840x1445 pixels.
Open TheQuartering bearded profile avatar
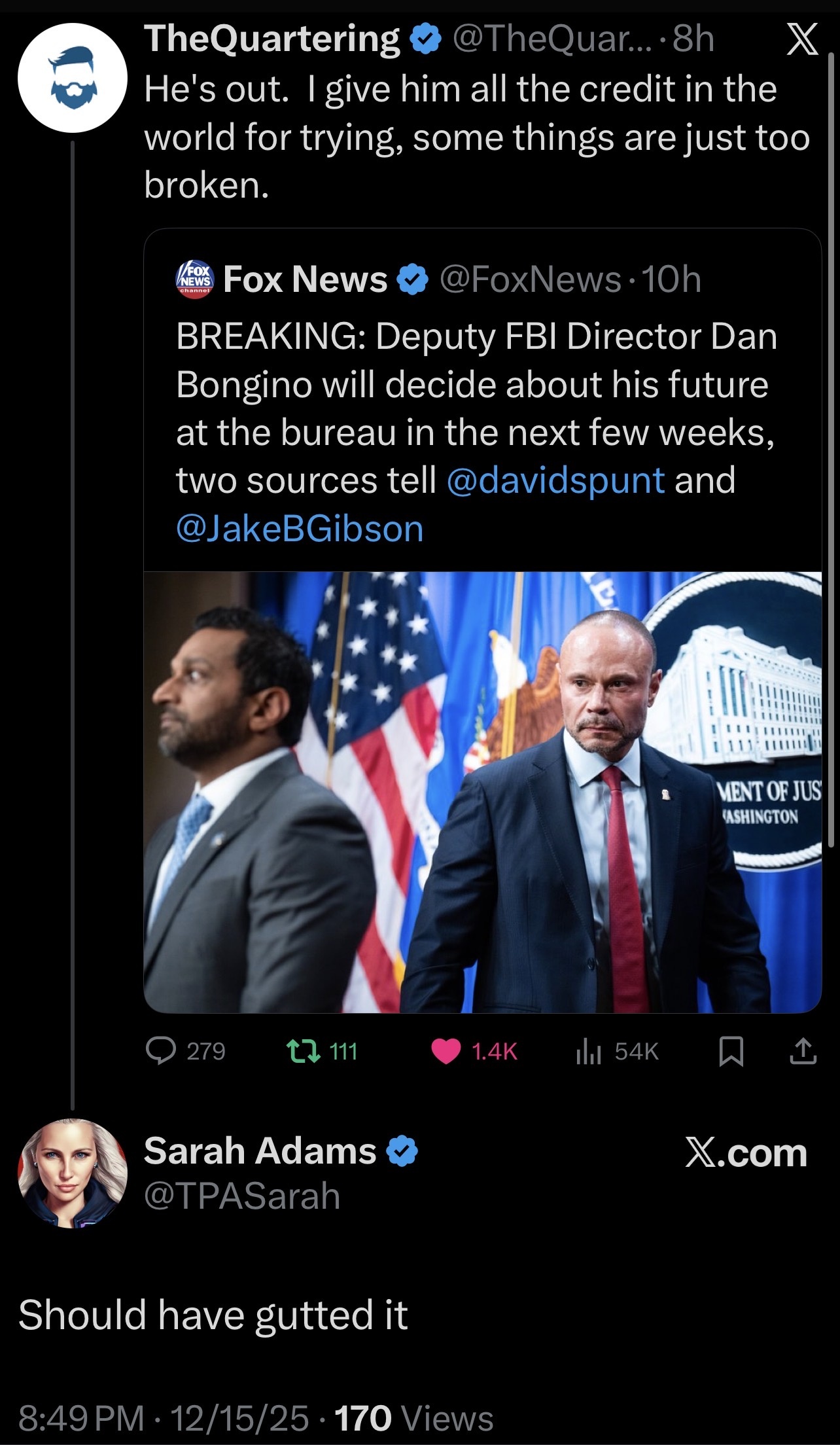coord(72,78)
